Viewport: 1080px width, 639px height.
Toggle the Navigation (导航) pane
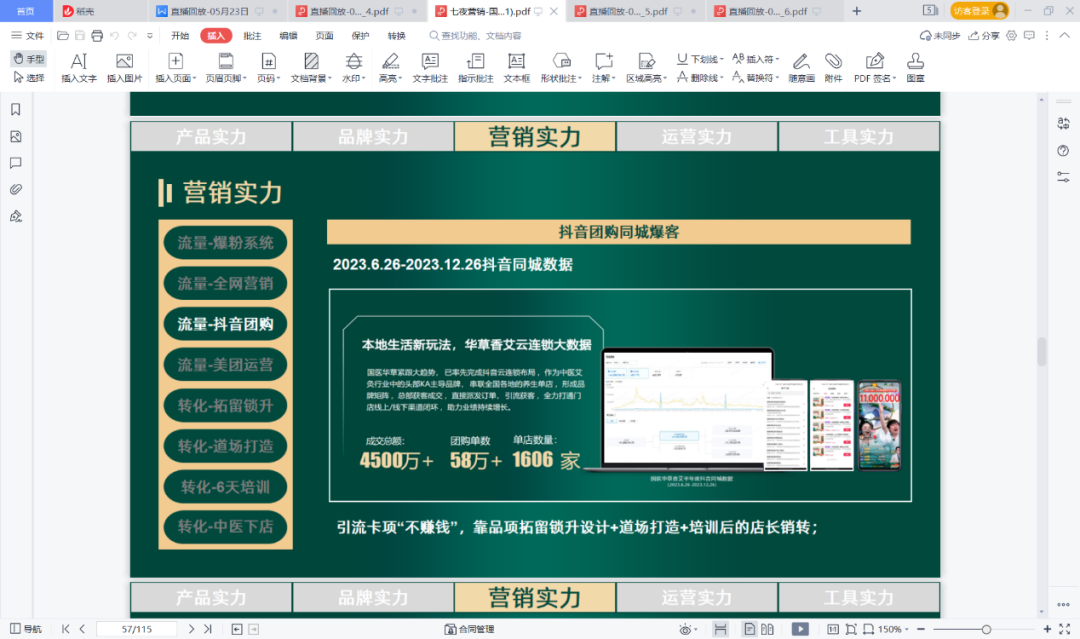tap(25, 629)
